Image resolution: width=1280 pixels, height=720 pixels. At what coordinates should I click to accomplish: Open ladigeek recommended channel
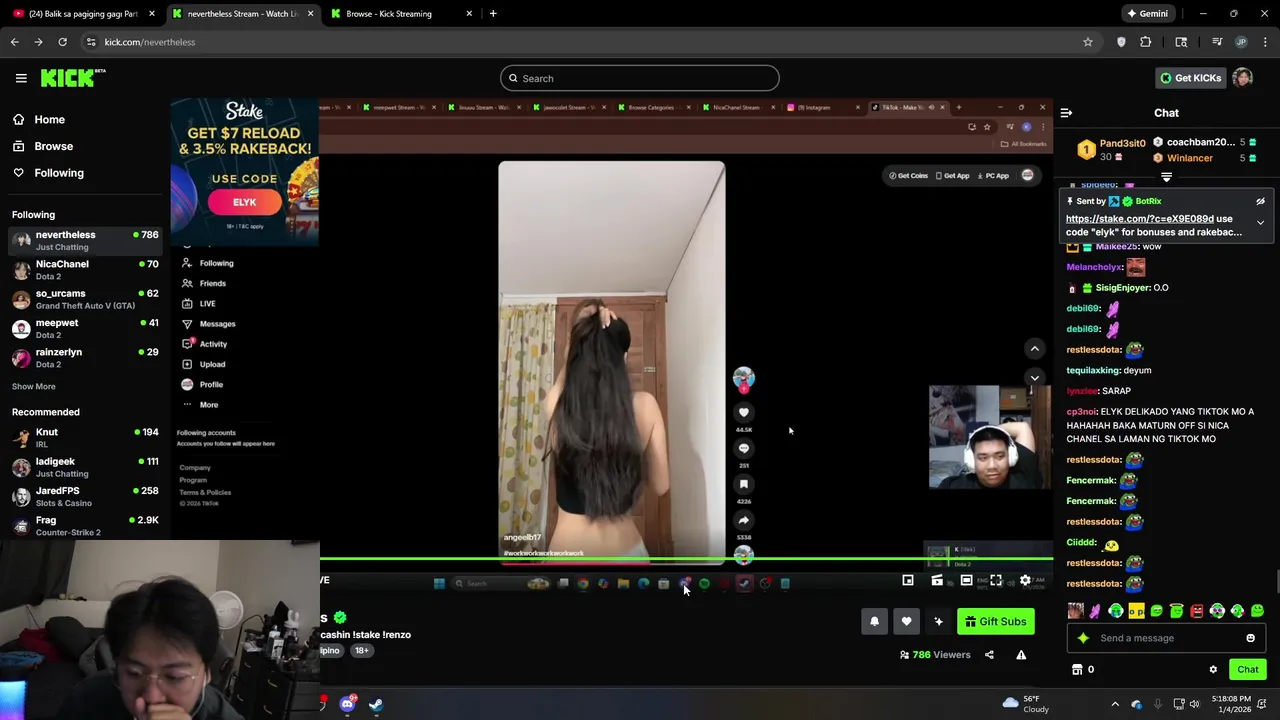click(x=85, y=467)
